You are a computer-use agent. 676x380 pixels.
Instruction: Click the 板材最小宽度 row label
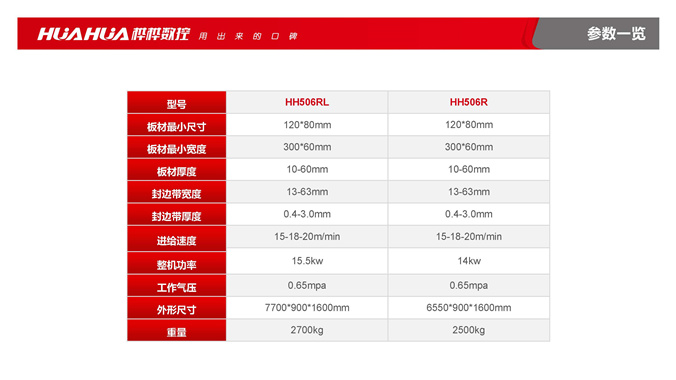[177, 148]
